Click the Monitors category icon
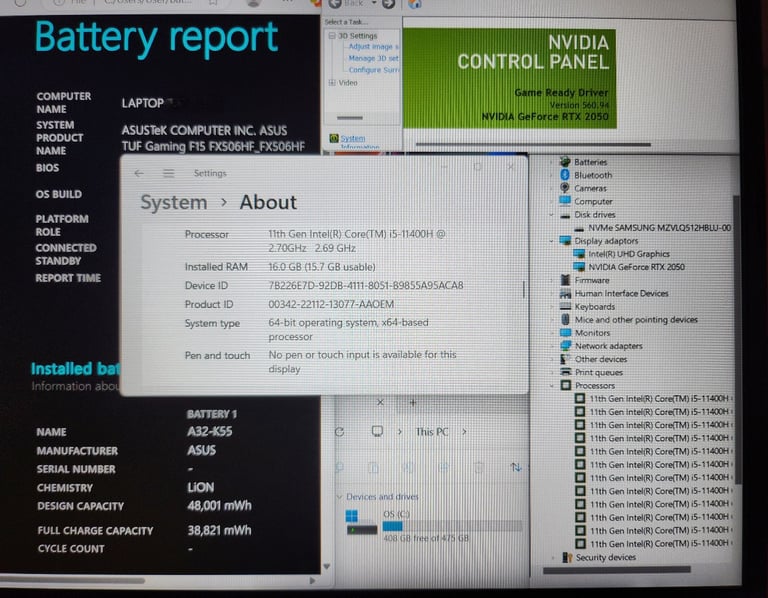This screenshot has height=598, width=768. point(565,333)
